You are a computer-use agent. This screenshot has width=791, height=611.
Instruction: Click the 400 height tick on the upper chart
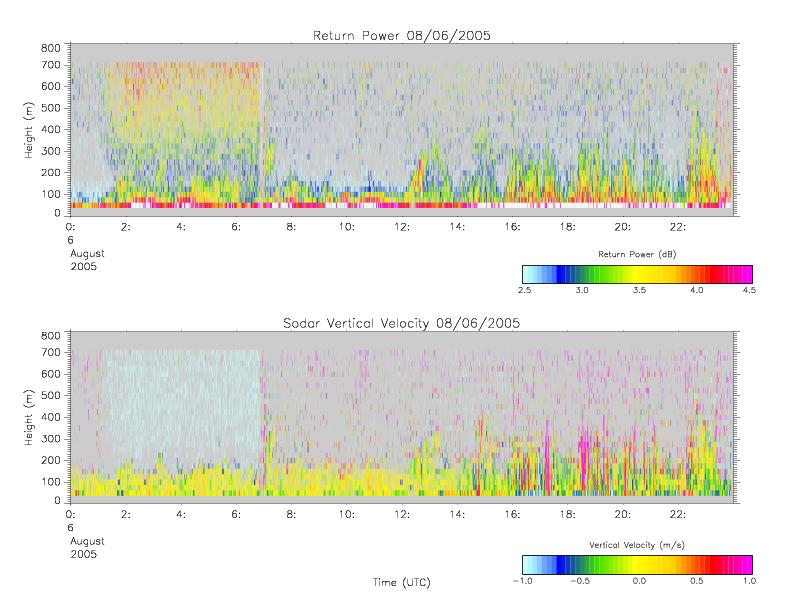click(50, 130)
